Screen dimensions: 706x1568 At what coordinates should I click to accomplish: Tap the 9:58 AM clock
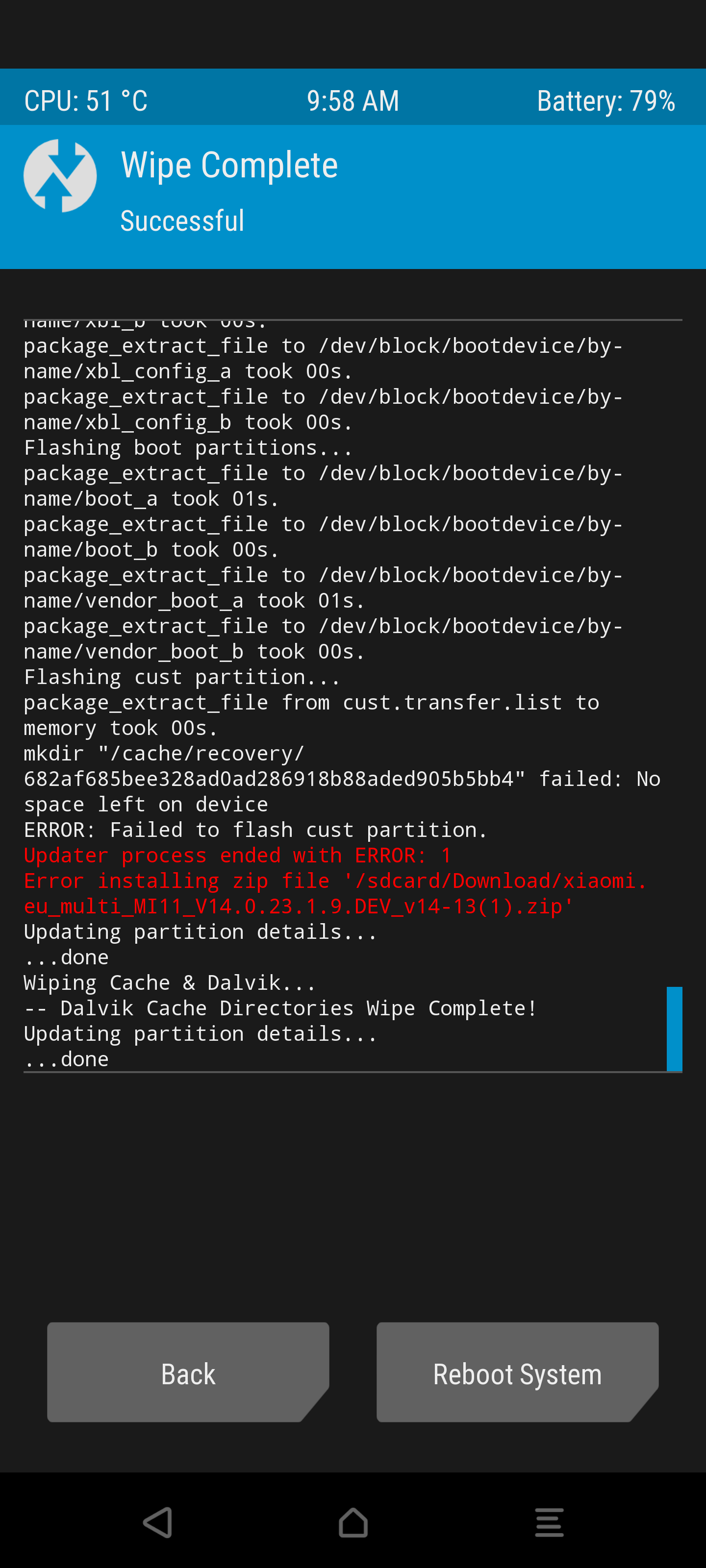click(353, 101)
